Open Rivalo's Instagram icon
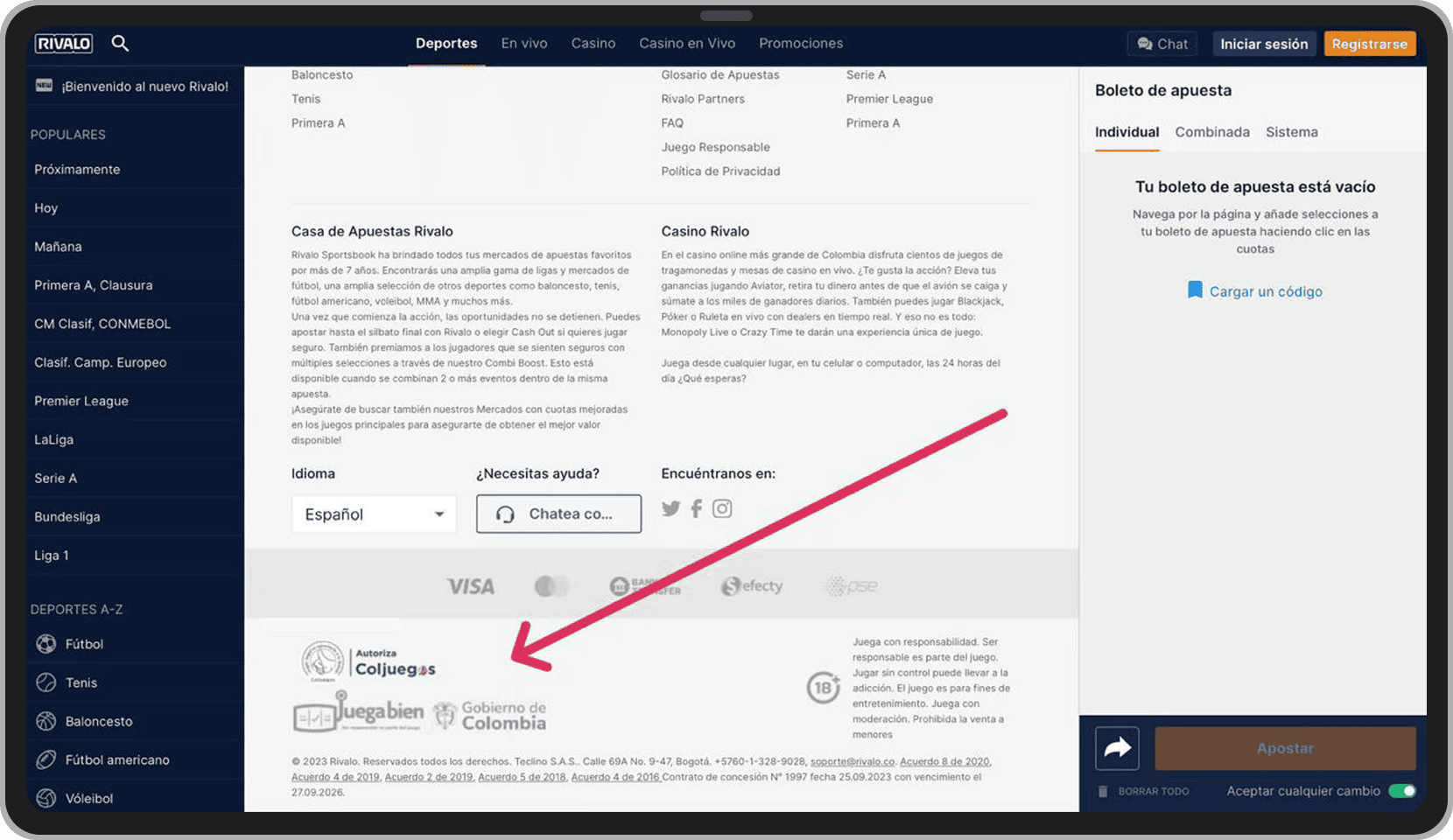Screen dimensions: 1453x840 click(x=722, y=508)
